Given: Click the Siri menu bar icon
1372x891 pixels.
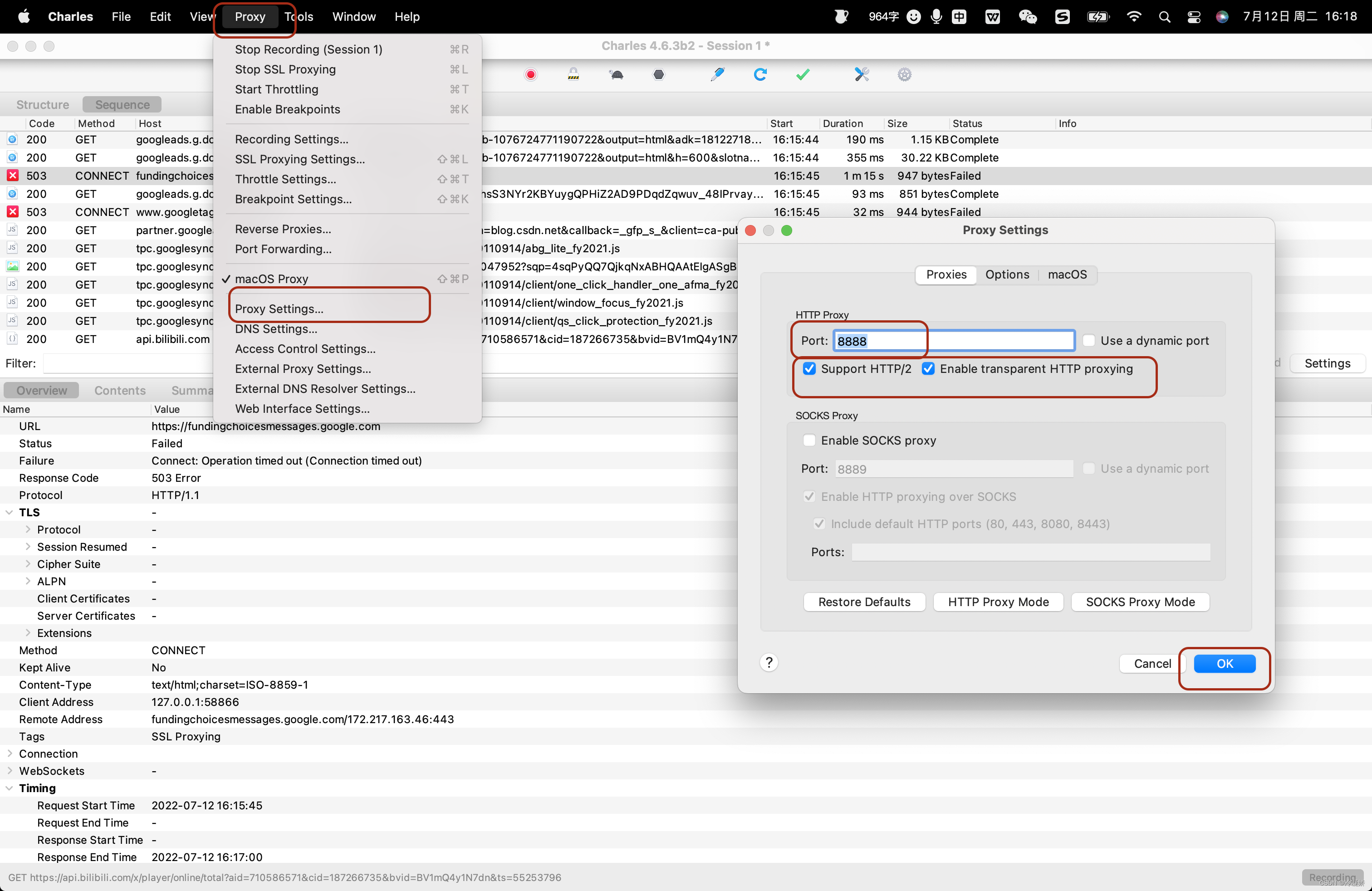Looking at the screenshot, I should [x=1222, y=17].
